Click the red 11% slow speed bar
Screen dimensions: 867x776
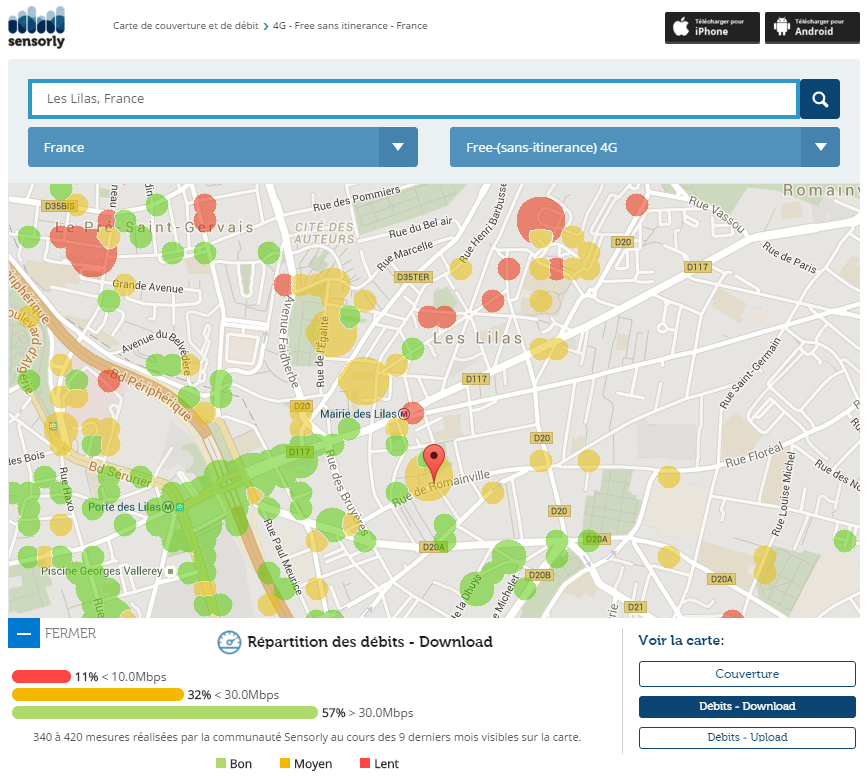[x=41, y=677]
